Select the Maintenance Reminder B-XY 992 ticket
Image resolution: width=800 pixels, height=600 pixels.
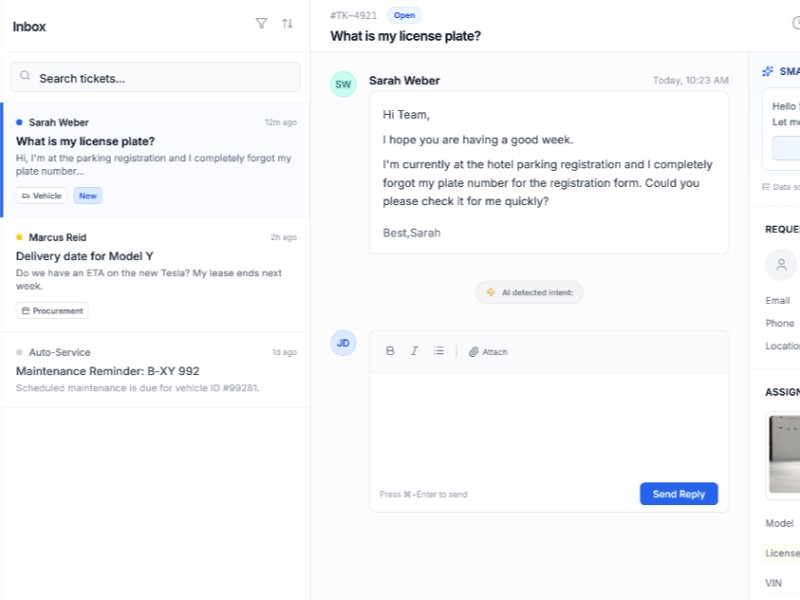tap(155, 371)
